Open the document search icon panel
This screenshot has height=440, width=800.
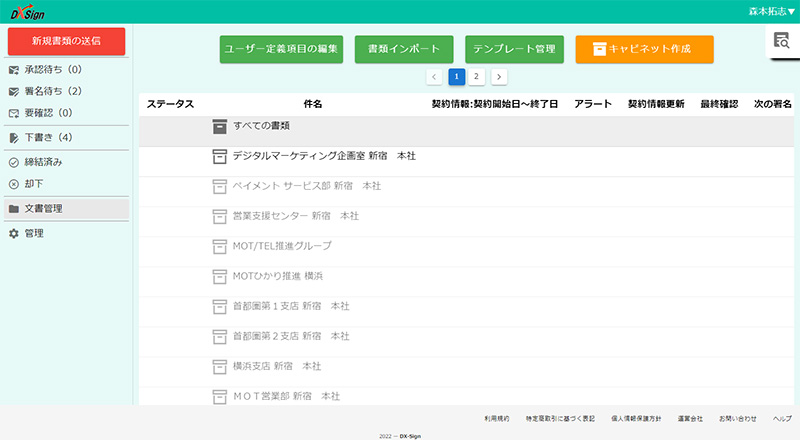pyautogui.click(x=781, y=40)
